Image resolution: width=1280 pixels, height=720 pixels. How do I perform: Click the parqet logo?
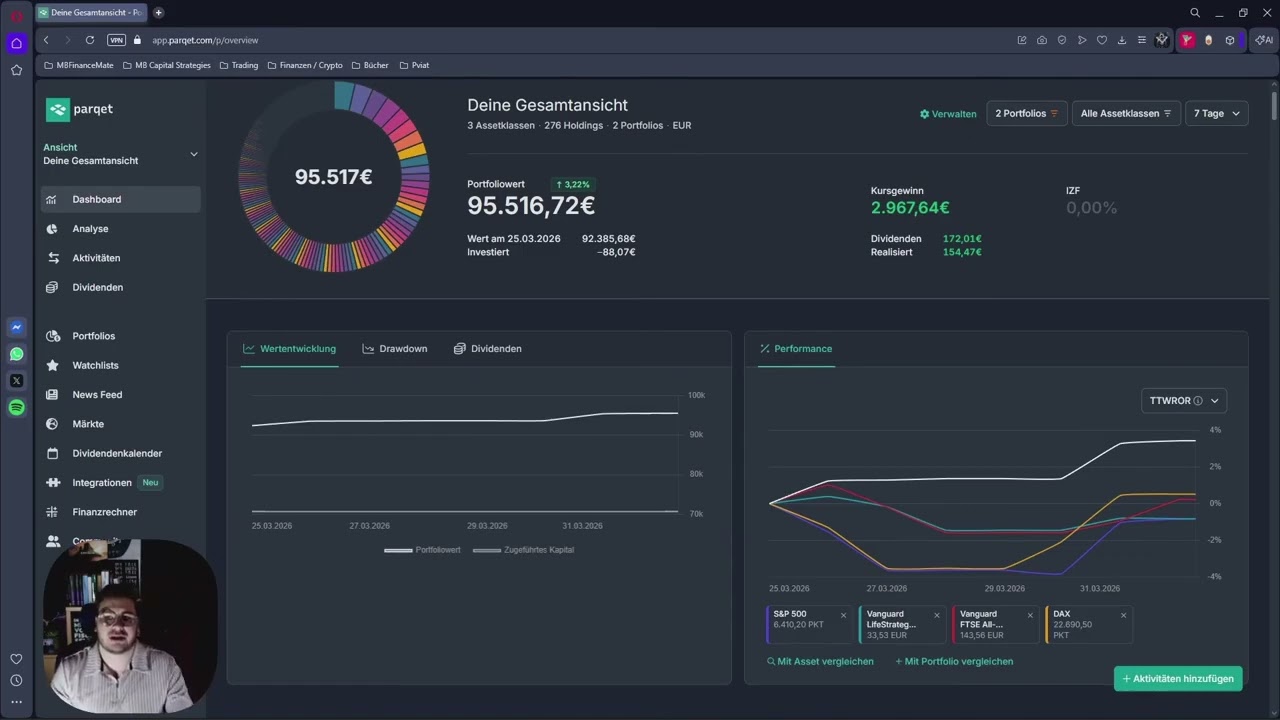[79, 109]
